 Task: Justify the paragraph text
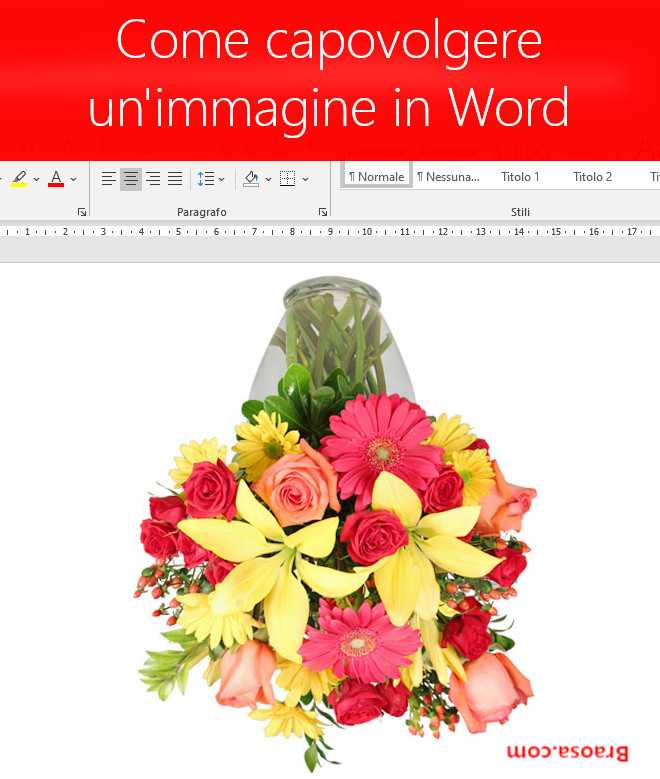click(x=175, y=179)
